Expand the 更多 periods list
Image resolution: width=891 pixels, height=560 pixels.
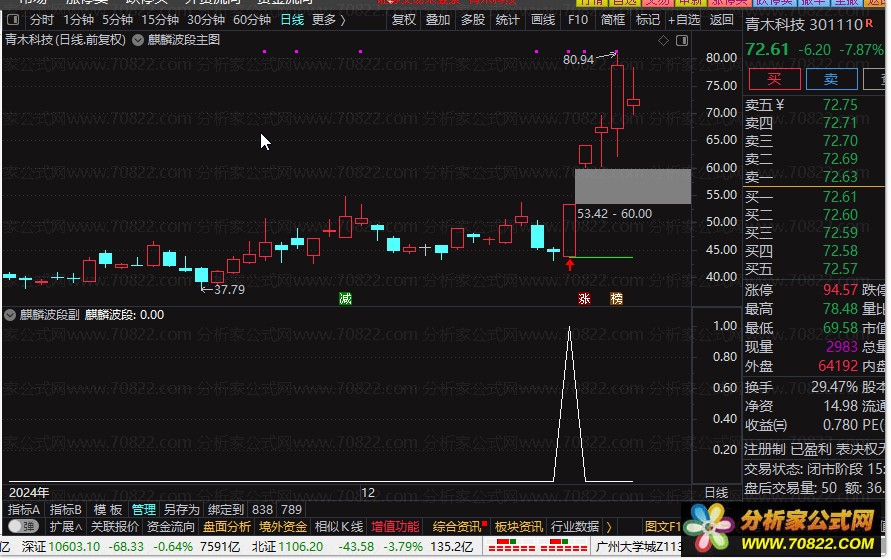click(328, 20)
